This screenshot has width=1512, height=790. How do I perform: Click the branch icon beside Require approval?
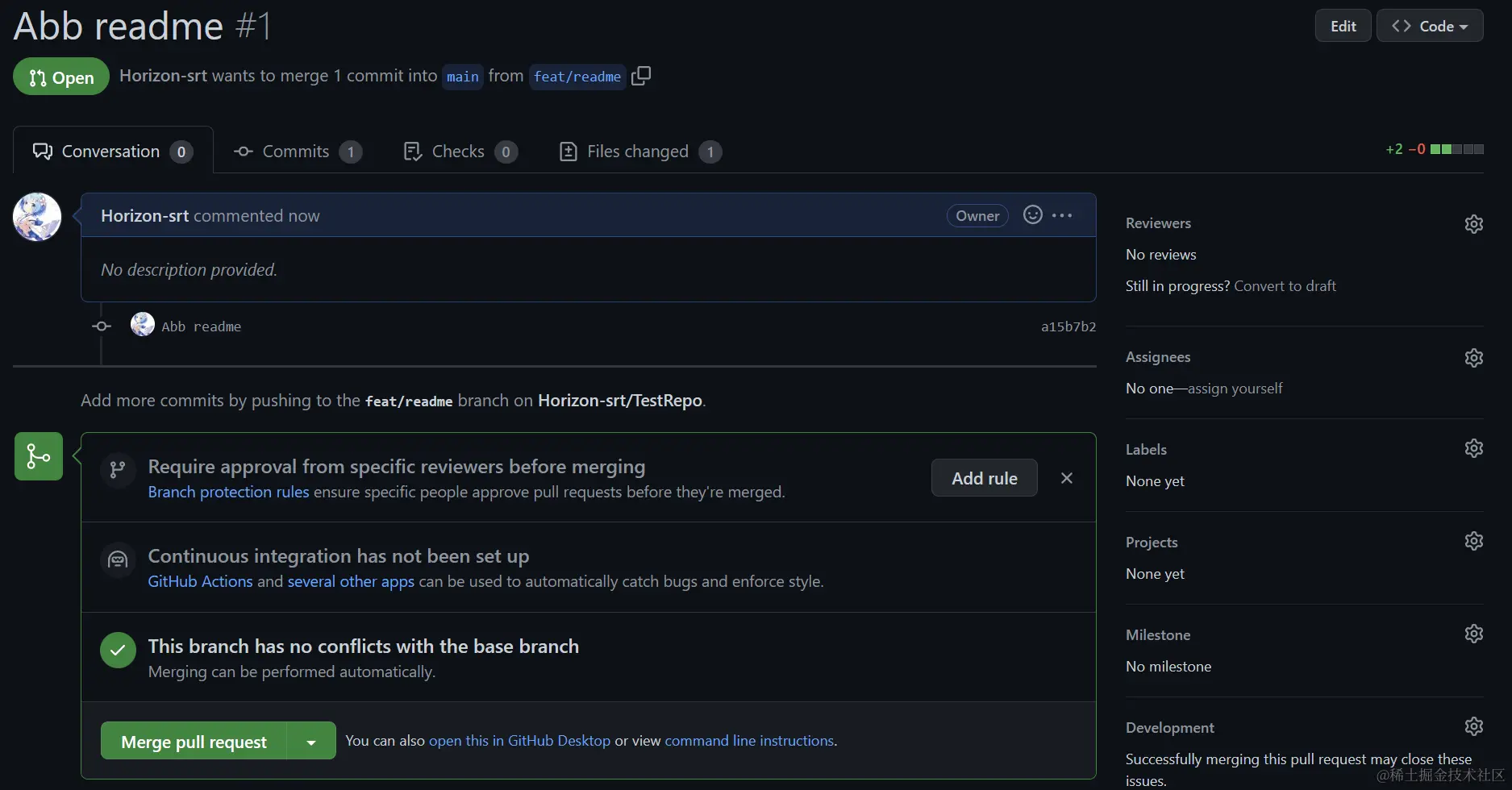pyautogui.click(x=118, y=469)
